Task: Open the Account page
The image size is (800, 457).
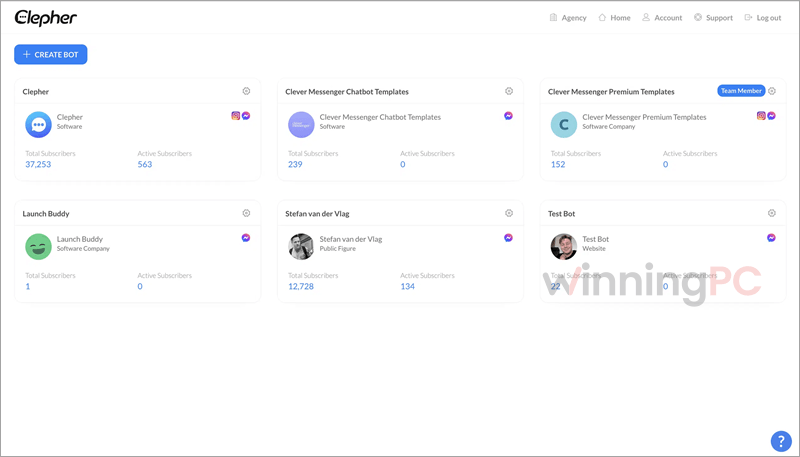Action: 662,18
